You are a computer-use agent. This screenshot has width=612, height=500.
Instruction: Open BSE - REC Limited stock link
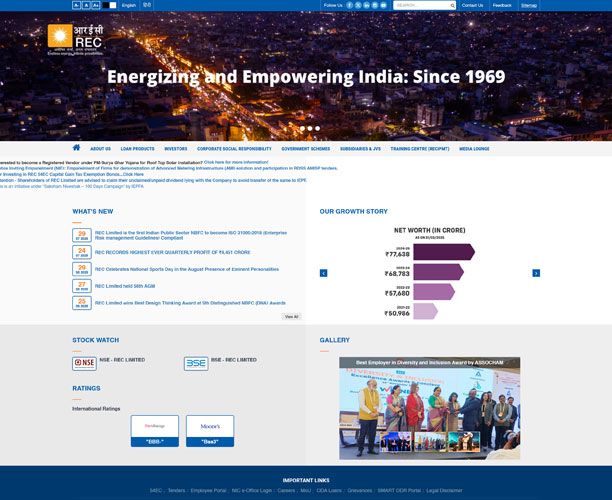pyautogui.click(x=234, y=360)
